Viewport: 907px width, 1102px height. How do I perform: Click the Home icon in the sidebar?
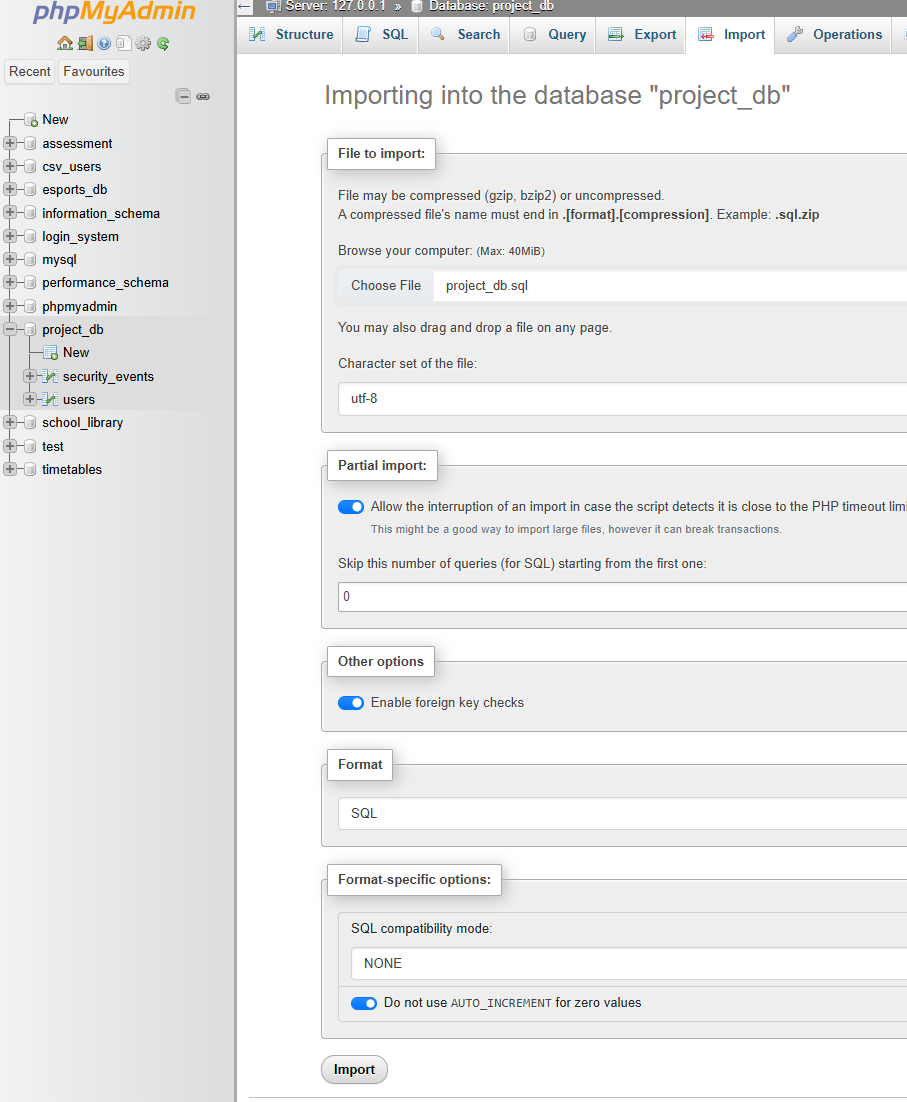pyautogui.click(x=65, y=44)
